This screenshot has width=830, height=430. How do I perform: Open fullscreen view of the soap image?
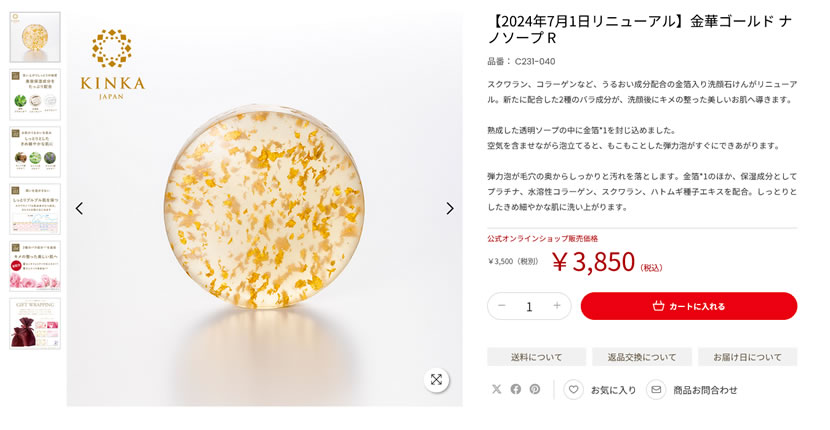pos(436,380)
